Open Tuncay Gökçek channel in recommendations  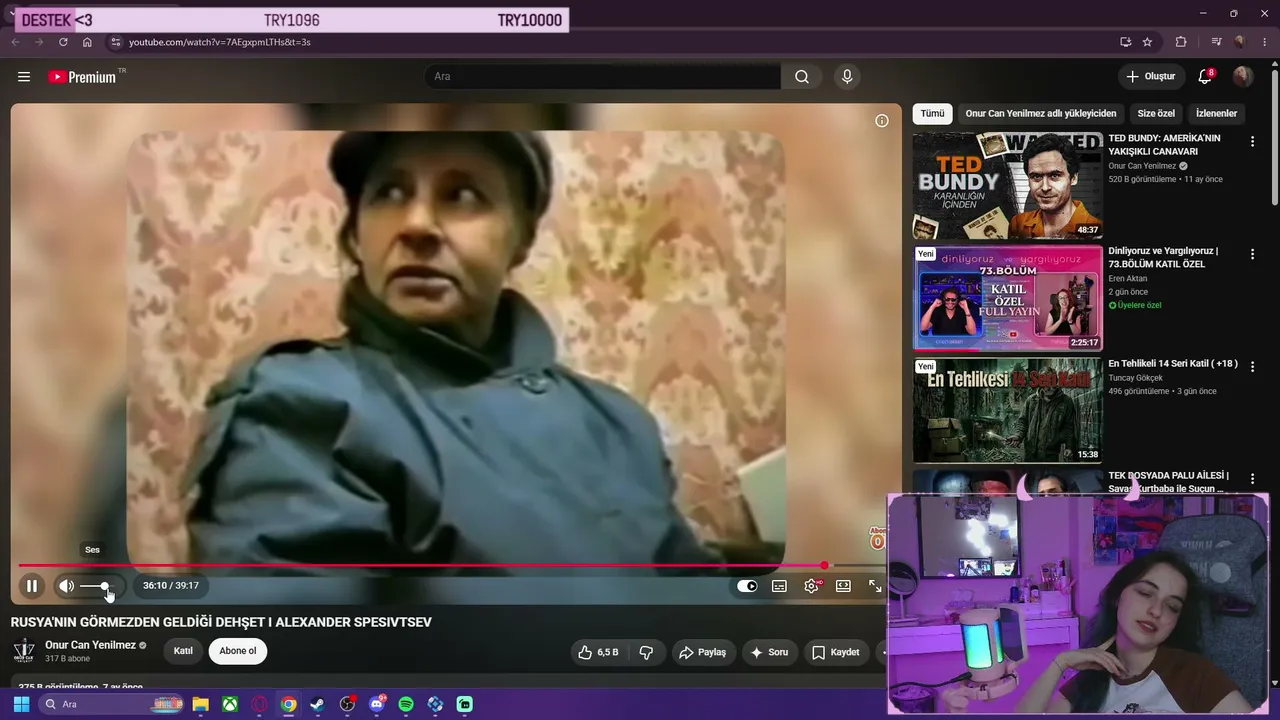[x=1135, y=378]
